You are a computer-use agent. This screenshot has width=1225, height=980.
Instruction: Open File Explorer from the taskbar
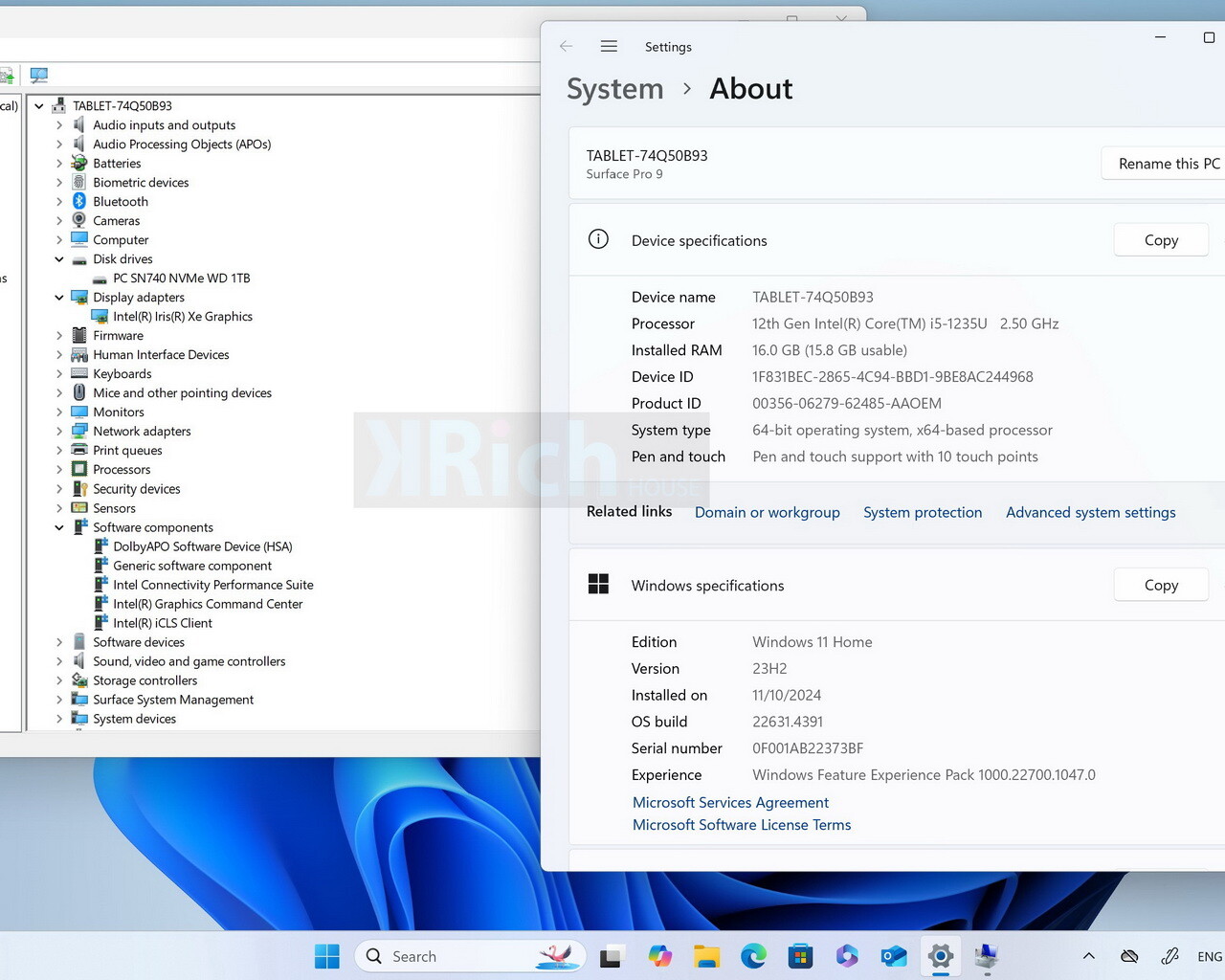point(706,956)
